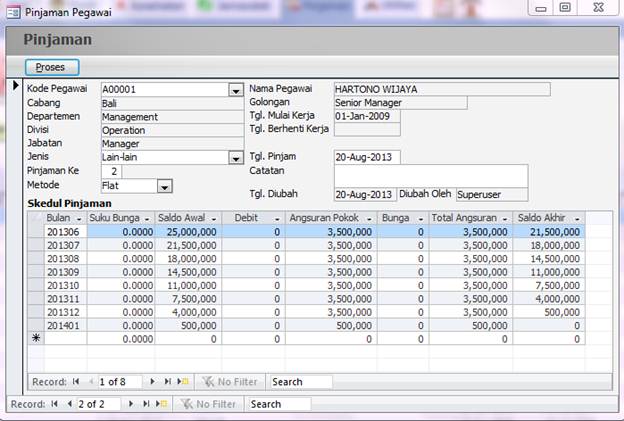Click the Catatan notes box
Screen dimensions: 624x421
pyautogui.click(x=431, y=176)
